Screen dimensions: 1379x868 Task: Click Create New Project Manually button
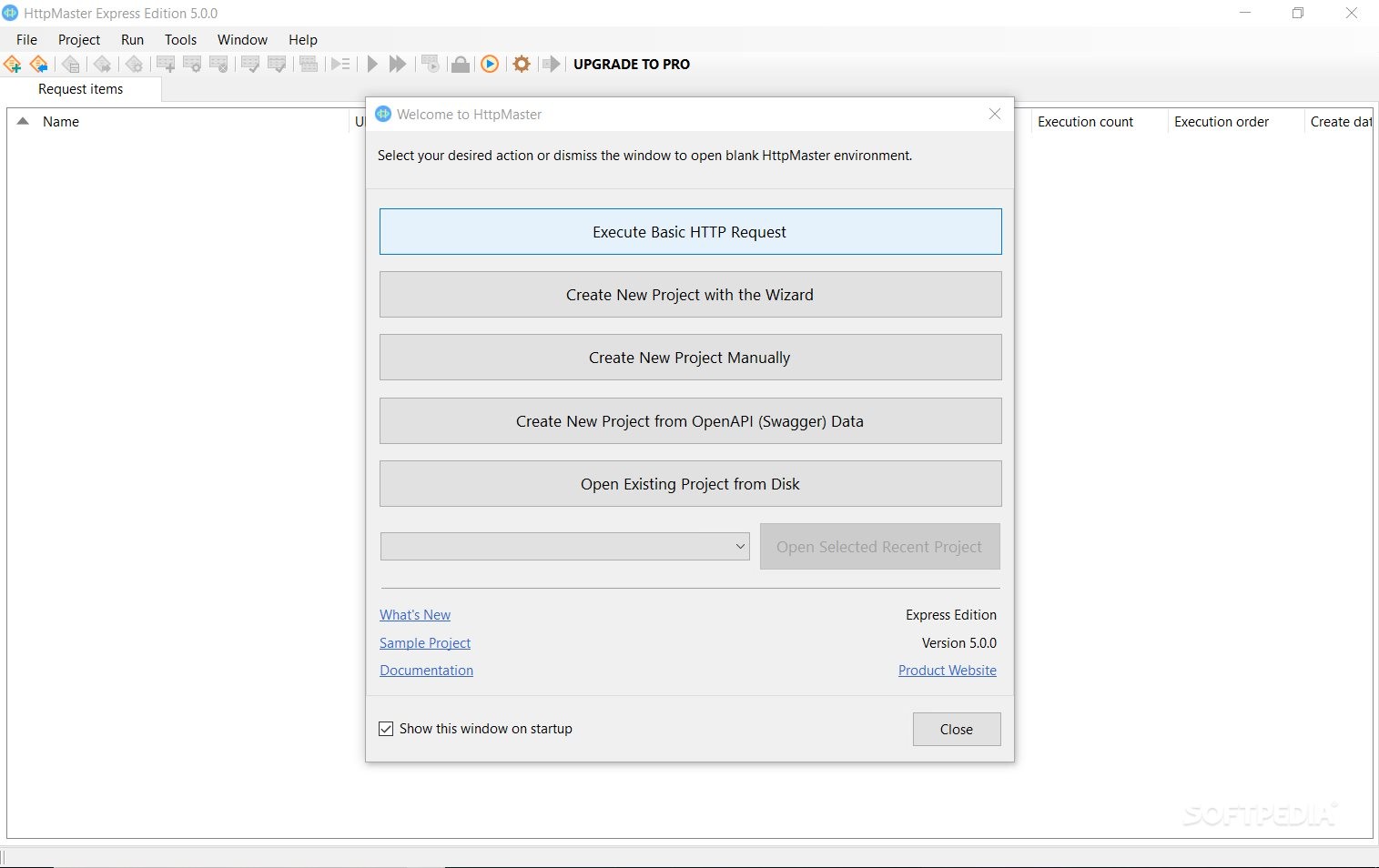[x=690, y=358]
